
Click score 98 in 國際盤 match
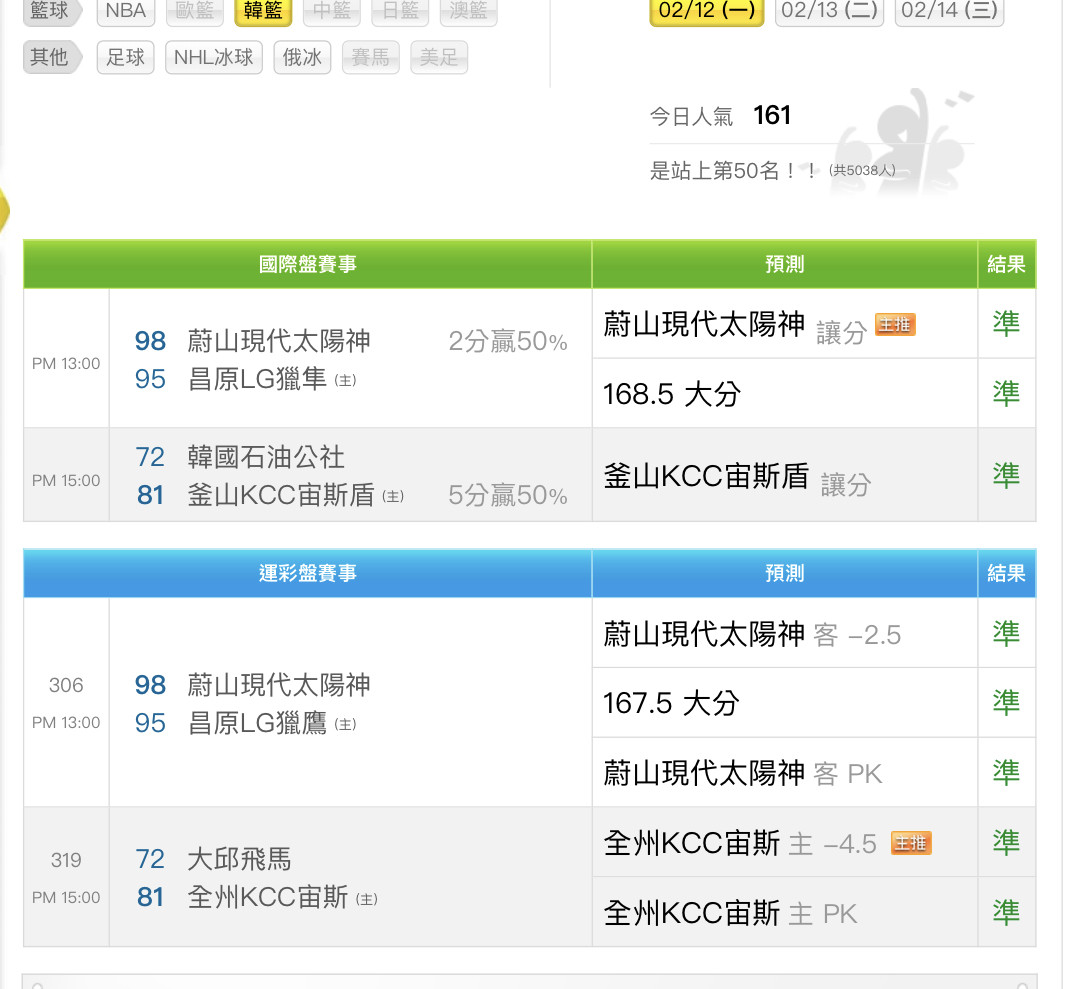click(x=150, y=341)
